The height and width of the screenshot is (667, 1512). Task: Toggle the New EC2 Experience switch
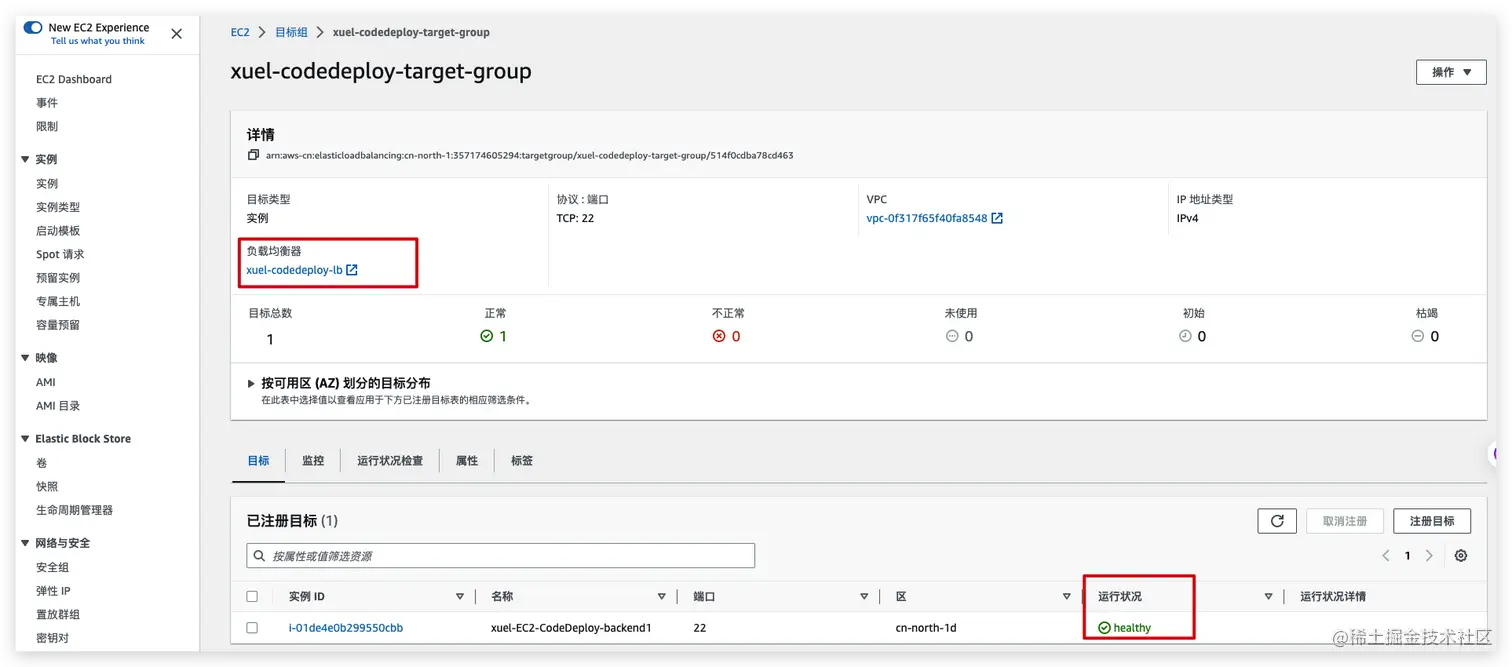click(33, 28)
